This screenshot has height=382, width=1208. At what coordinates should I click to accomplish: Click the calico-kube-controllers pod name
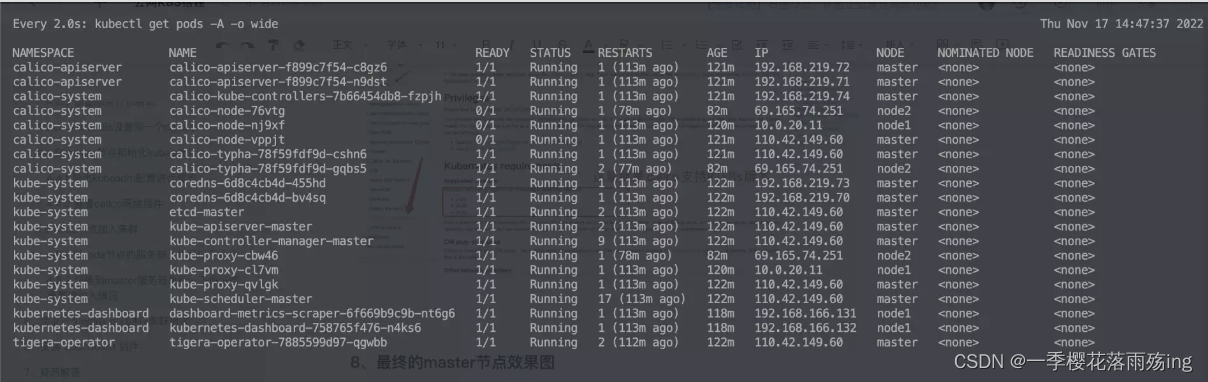(x=305, y=97)
